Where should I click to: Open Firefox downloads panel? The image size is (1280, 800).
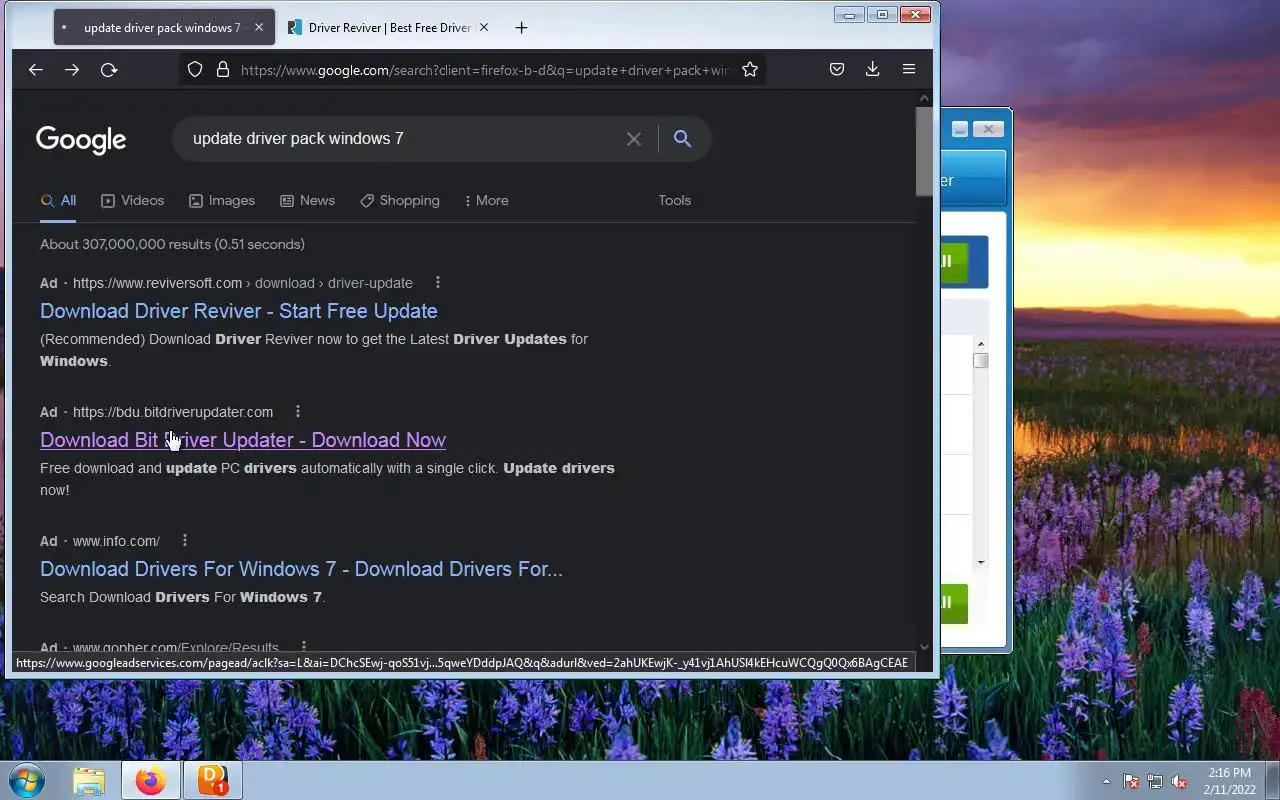pyautogui.click(x=872, y=69)
